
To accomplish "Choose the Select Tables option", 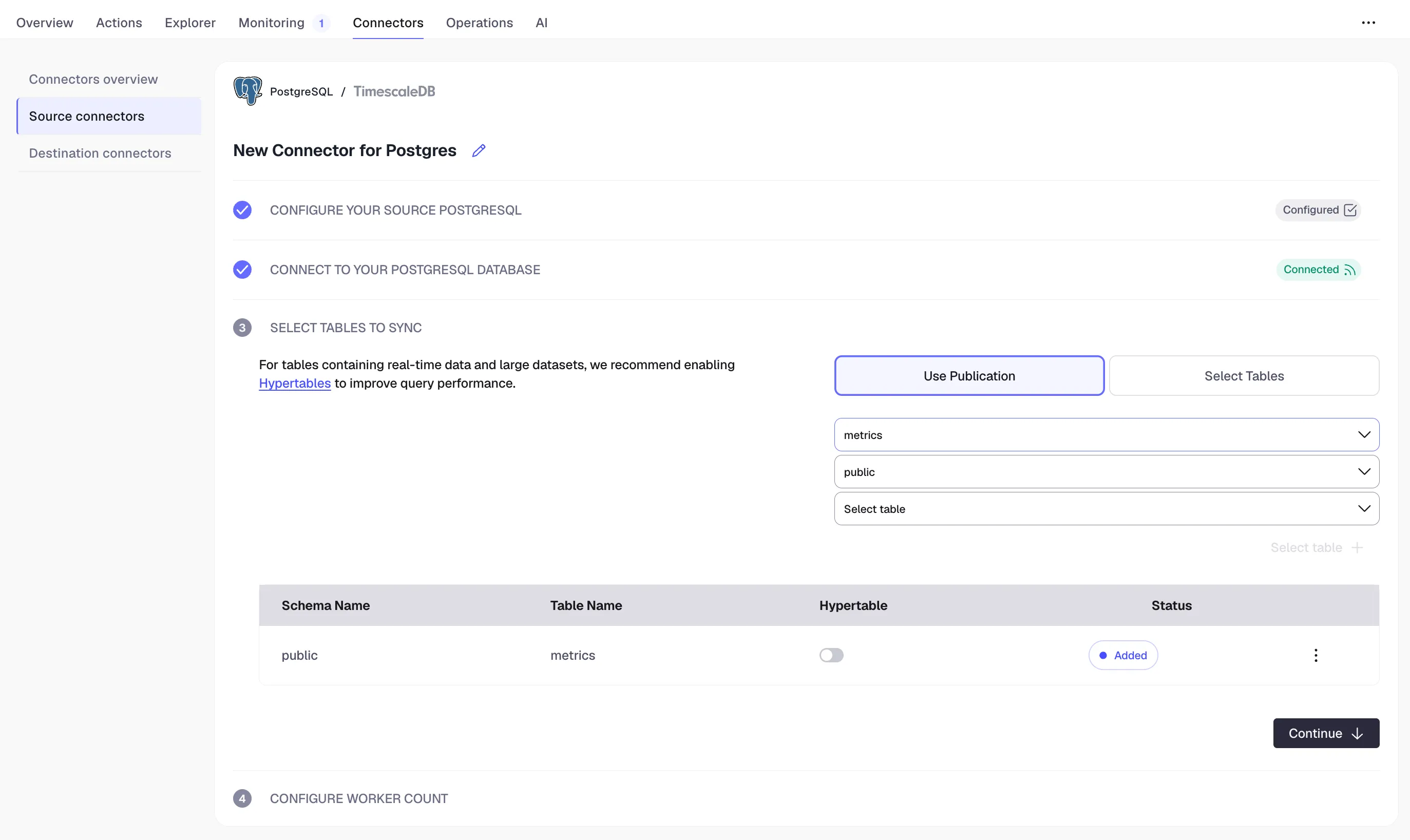I will point(1244,376).
